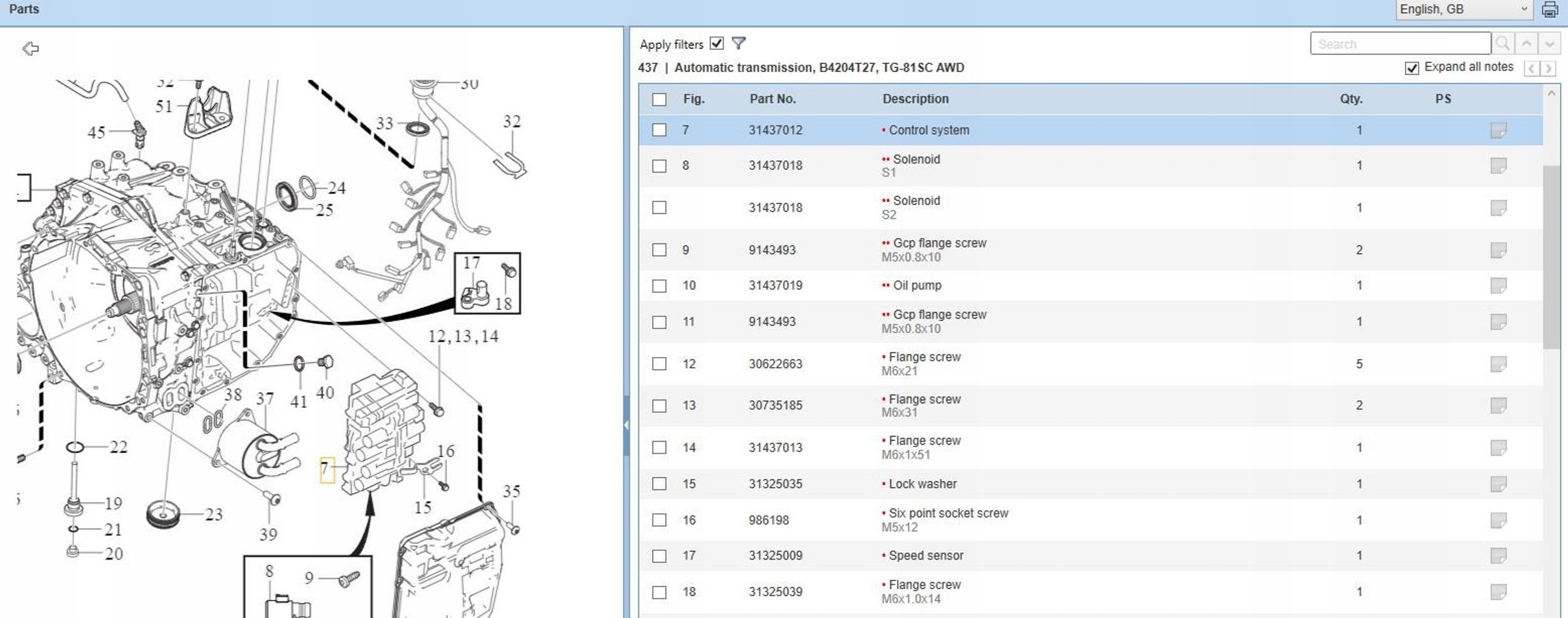Image resolution: width=1568 pixels, height=618 pixels.
Task: Select callout 7 in the diagram
Action: [x=326, y=469]
